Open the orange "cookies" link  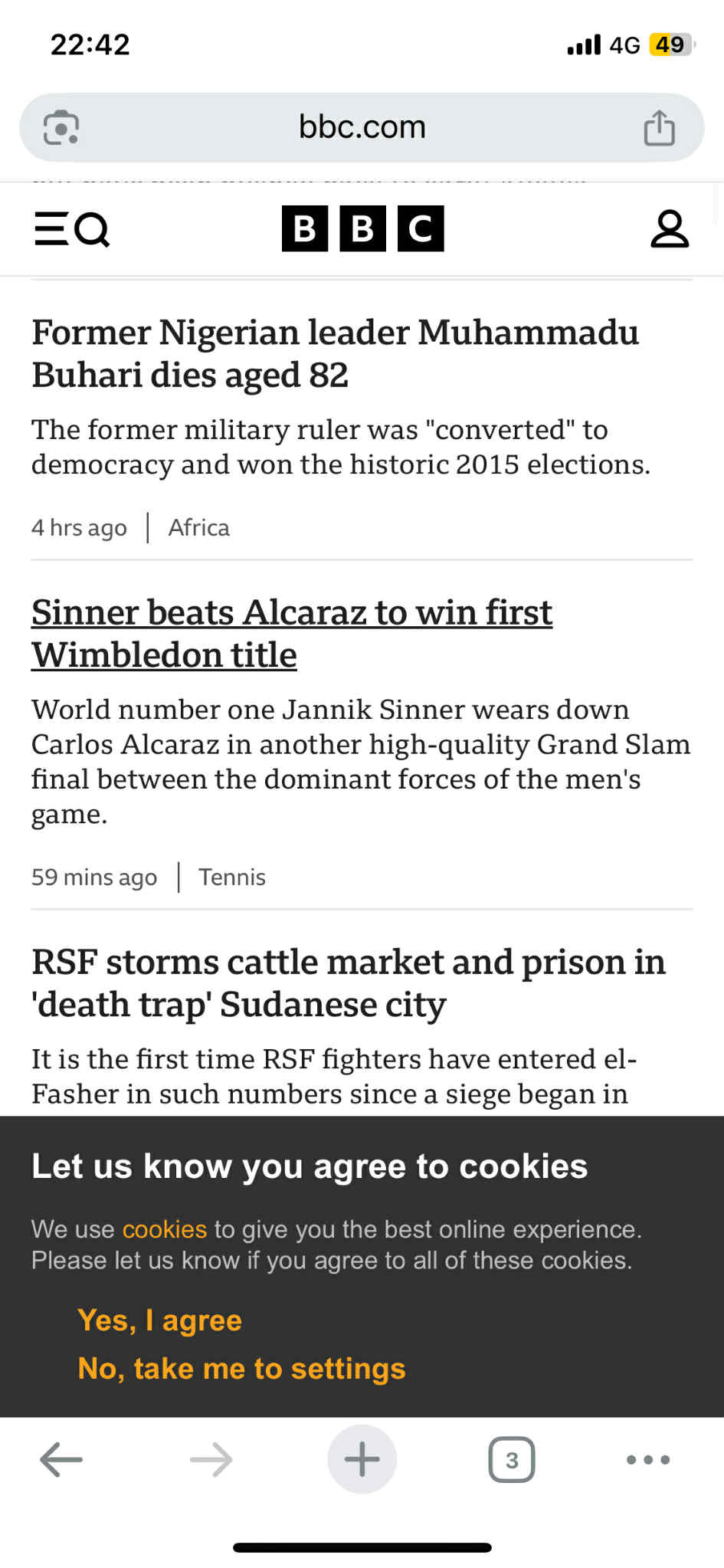click(x=164, y=1229)
